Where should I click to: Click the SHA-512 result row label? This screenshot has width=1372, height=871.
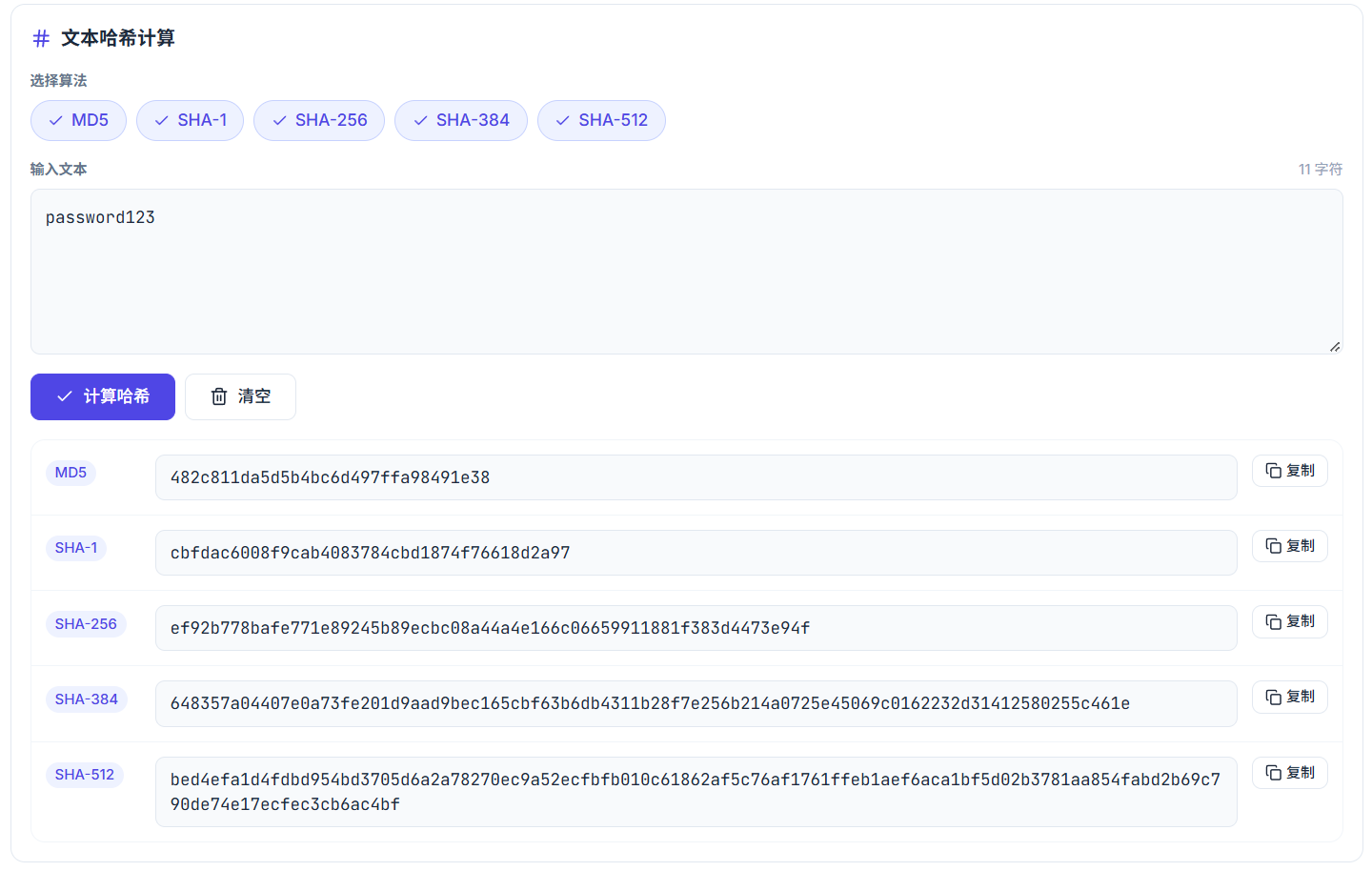(85, 775)
